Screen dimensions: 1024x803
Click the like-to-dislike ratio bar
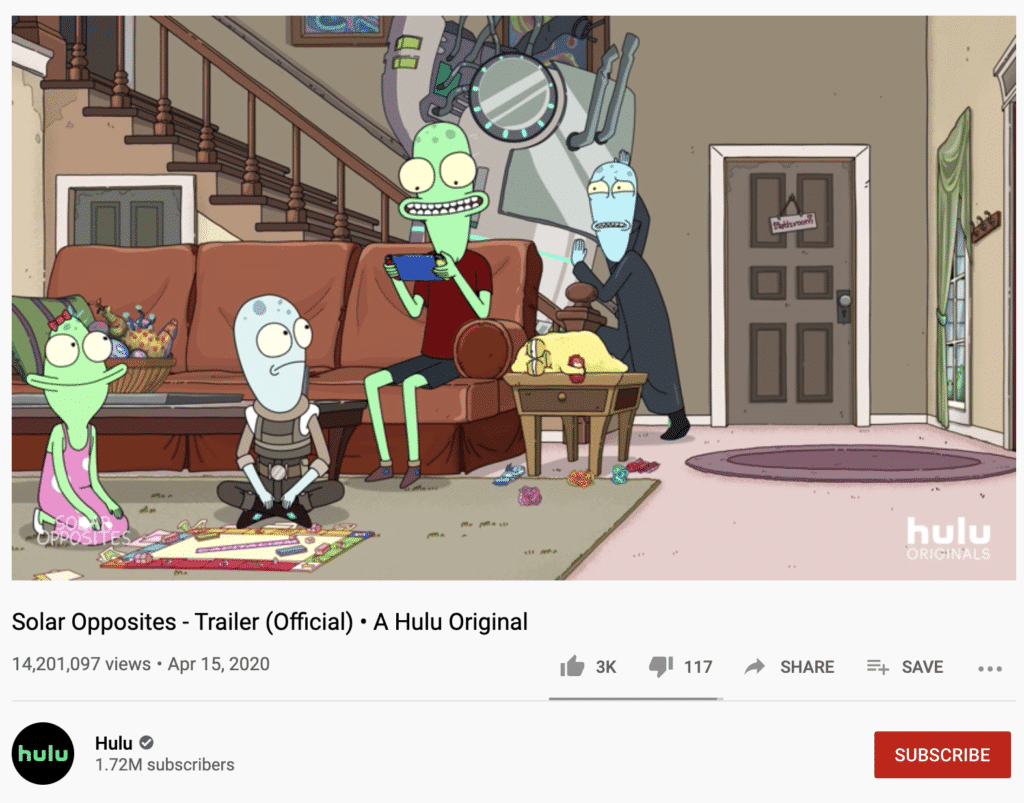(x=635, y=699)
